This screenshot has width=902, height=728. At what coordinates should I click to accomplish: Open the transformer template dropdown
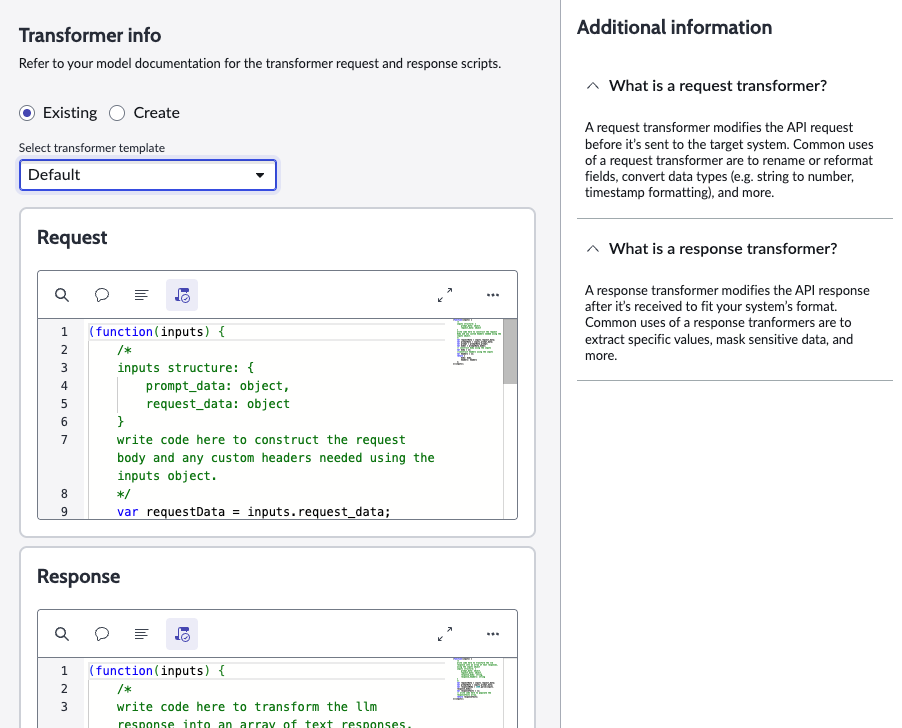pyautogui.click(x=148, y=175)
